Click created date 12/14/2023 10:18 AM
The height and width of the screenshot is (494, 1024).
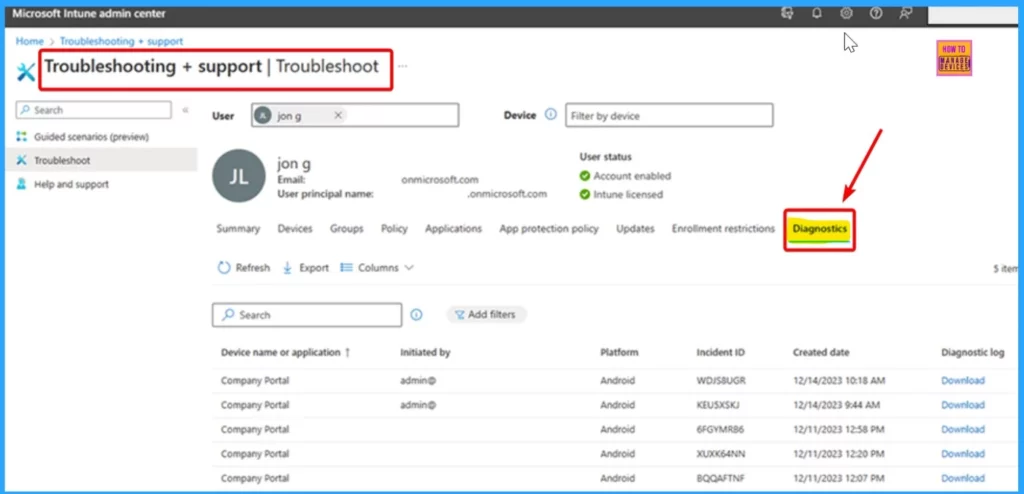(839, 380)
